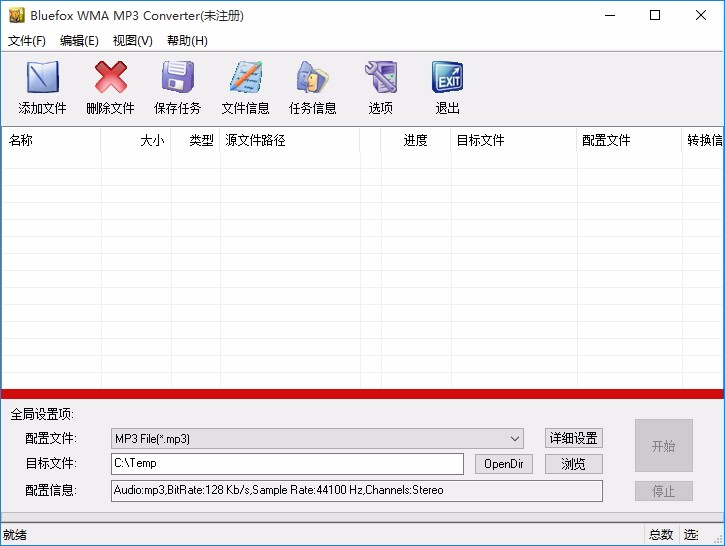Click the 选: status bar entry

point(691,535)
